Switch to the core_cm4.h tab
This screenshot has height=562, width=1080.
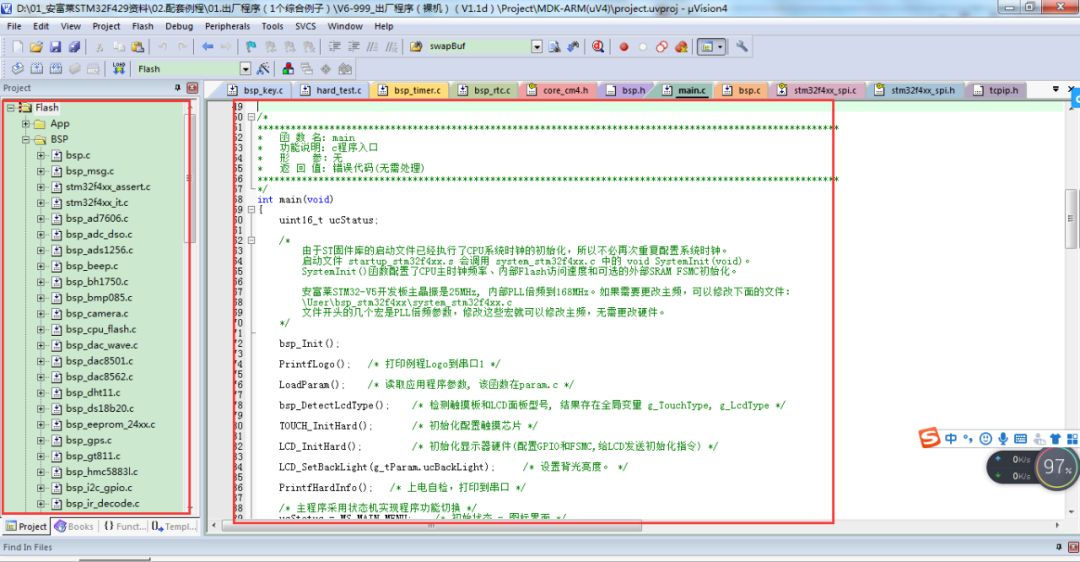click(x=559, y=90)
